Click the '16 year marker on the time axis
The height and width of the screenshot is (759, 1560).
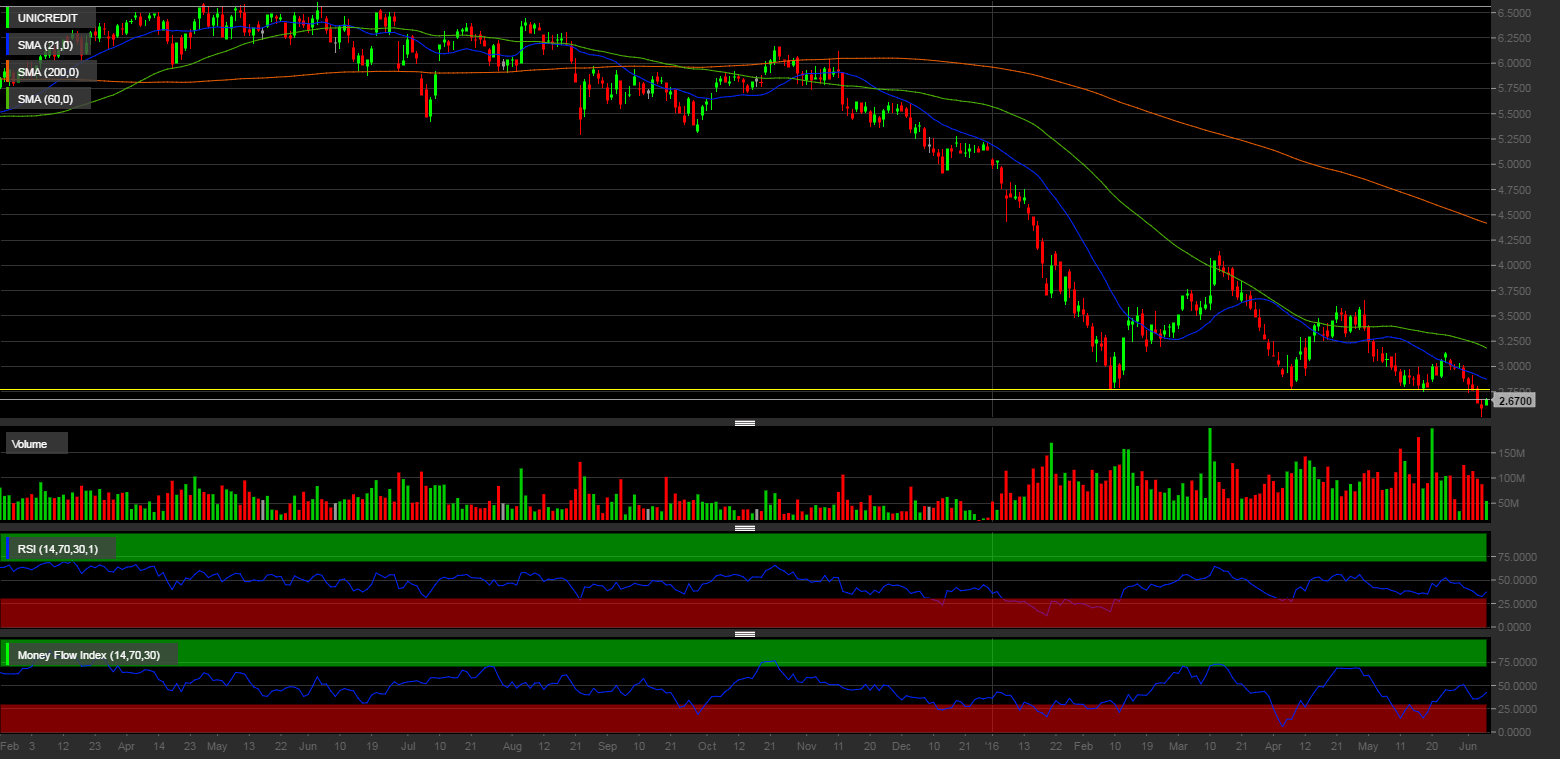click(x=992, y=746)
